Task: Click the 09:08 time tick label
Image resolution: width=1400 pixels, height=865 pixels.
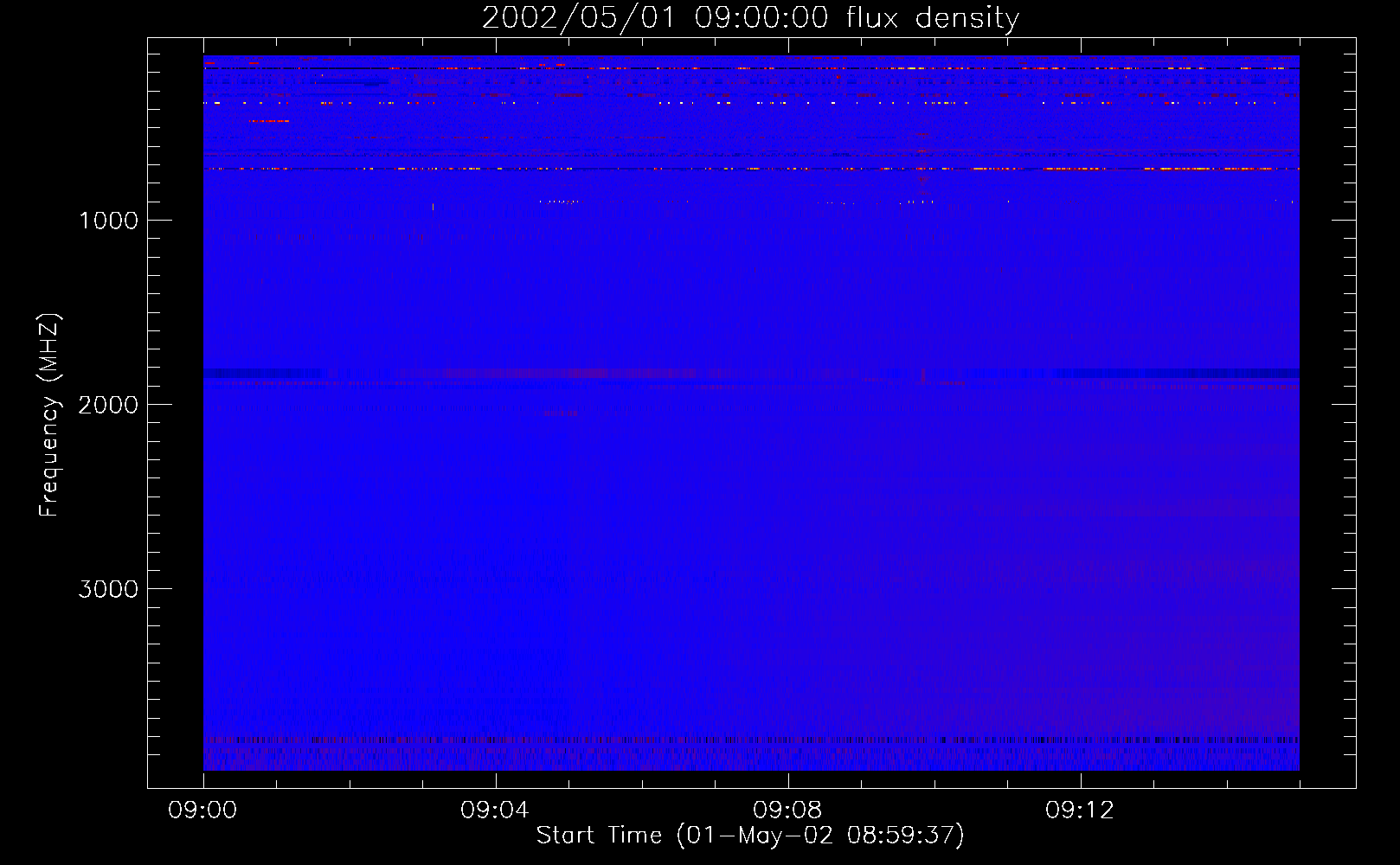Action: [787, 811]
